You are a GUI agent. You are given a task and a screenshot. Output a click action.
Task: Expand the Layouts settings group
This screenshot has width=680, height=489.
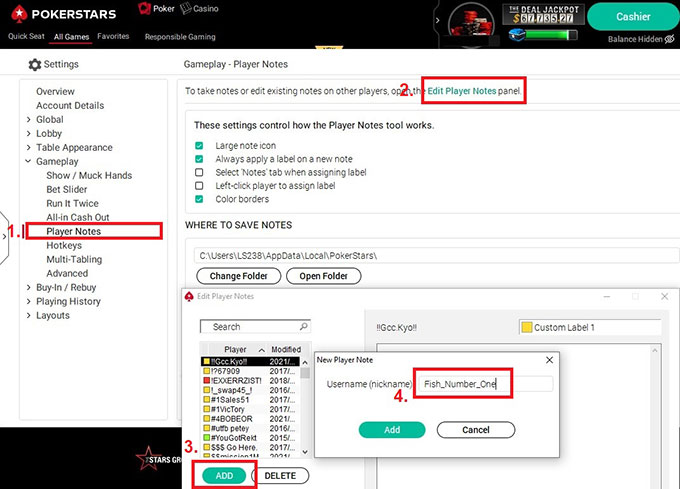click(x=29, y=315)
